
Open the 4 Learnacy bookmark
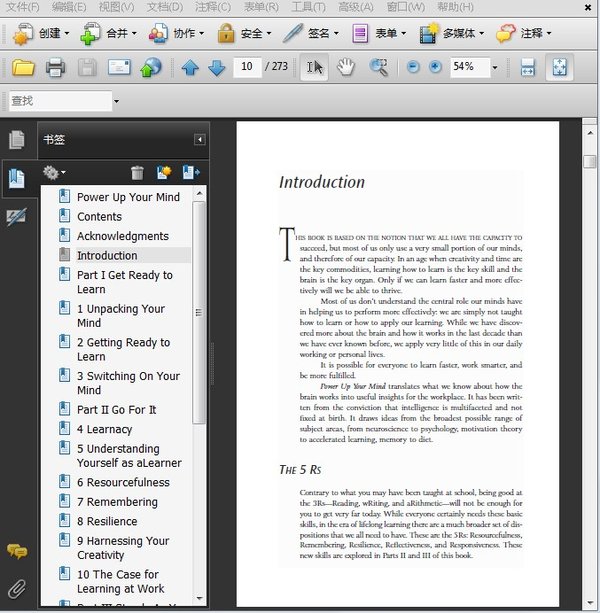[104, 429]
